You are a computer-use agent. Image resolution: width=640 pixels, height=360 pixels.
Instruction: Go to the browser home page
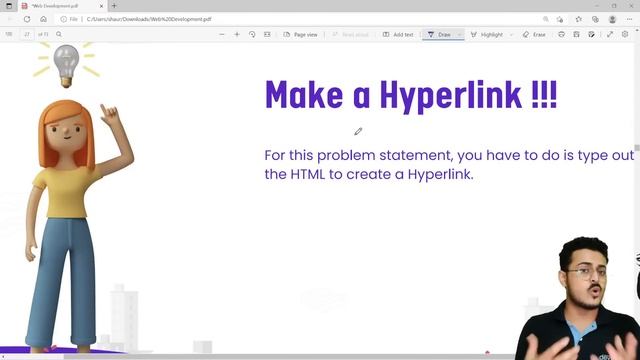[43, 19]
